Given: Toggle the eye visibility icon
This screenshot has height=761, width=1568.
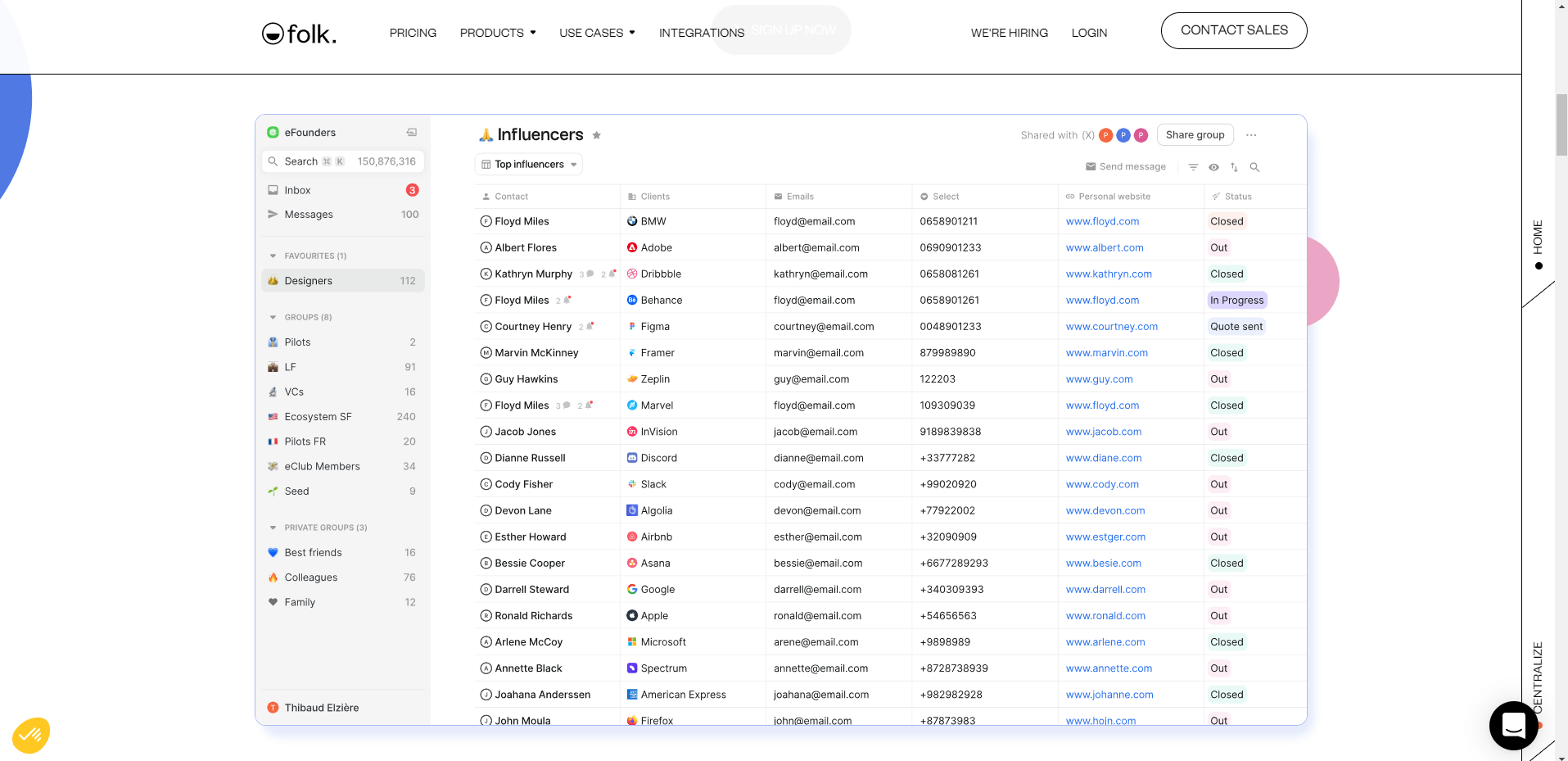Looking at the screenshot, I should coord(1213,167).
